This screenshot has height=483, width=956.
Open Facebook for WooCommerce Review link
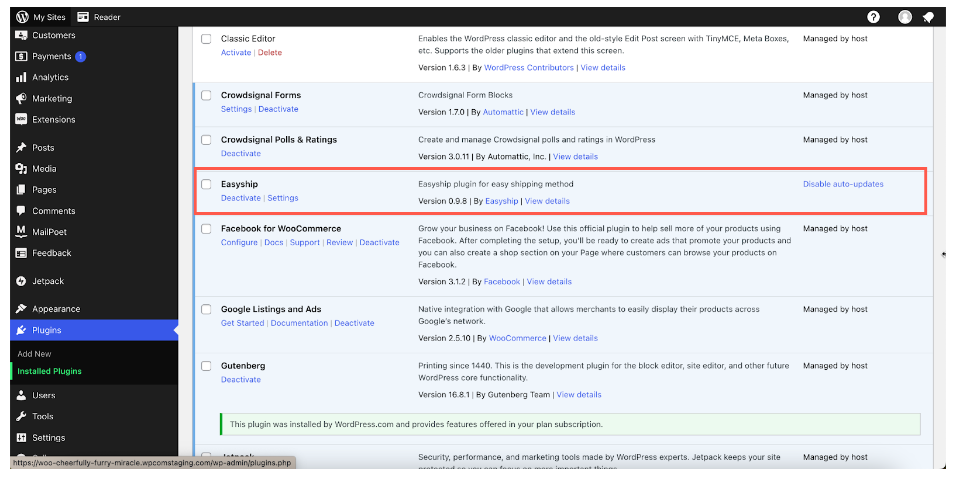pos(340,242)
